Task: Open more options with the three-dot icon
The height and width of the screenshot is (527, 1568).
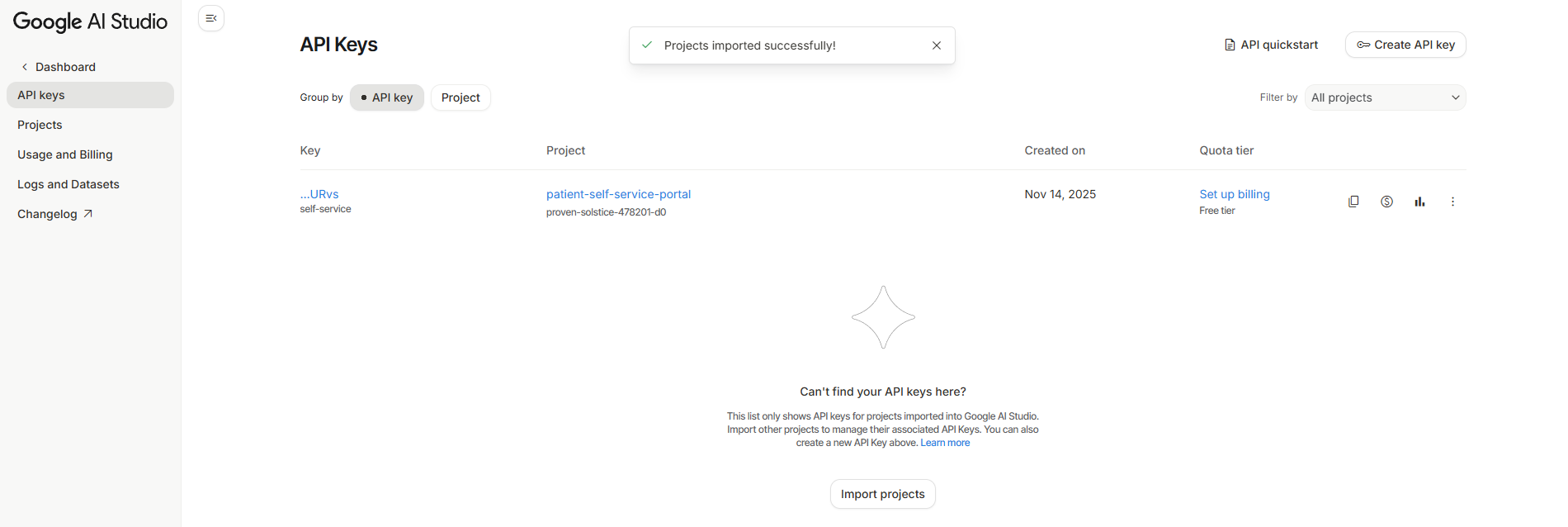Action: point(1452,201)
